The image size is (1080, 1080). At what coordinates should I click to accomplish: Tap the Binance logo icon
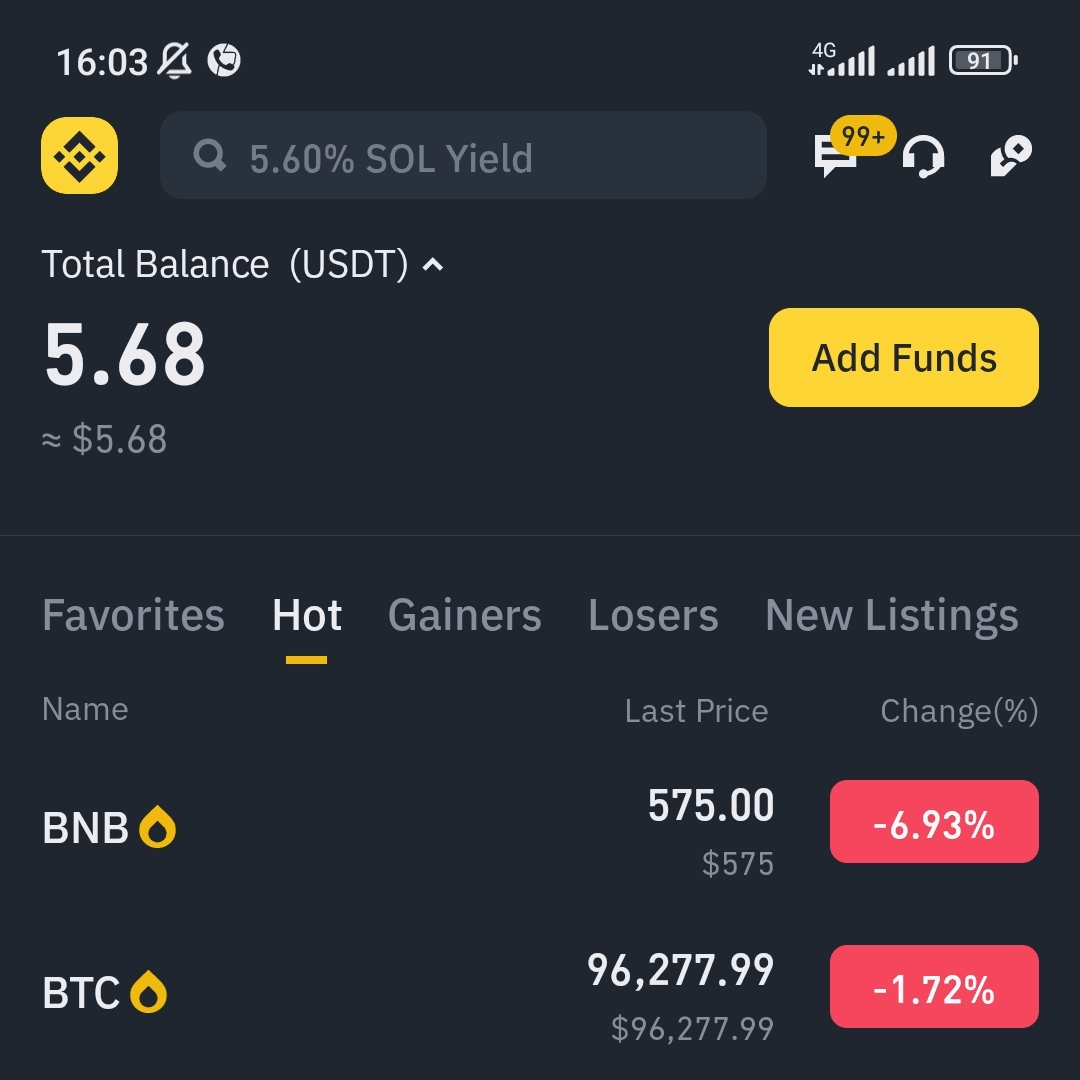tap(79, 156)
